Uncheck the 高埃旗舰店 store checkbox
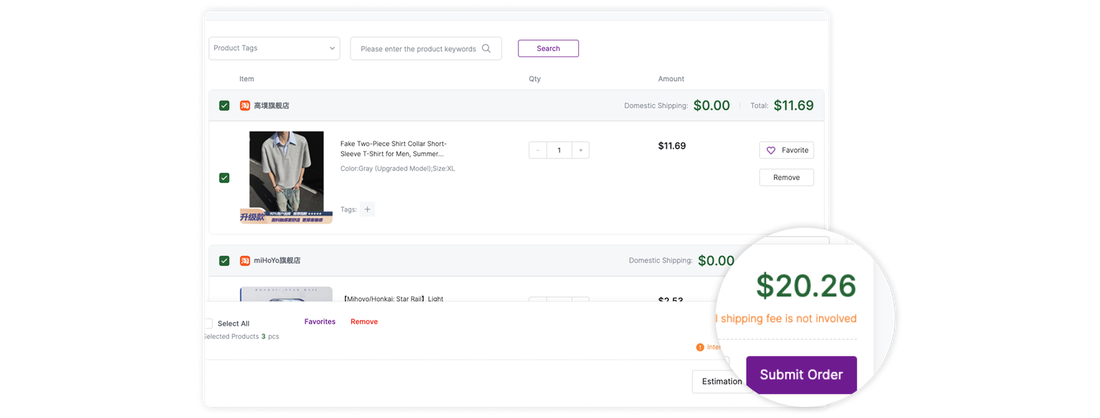 point(224,106)
